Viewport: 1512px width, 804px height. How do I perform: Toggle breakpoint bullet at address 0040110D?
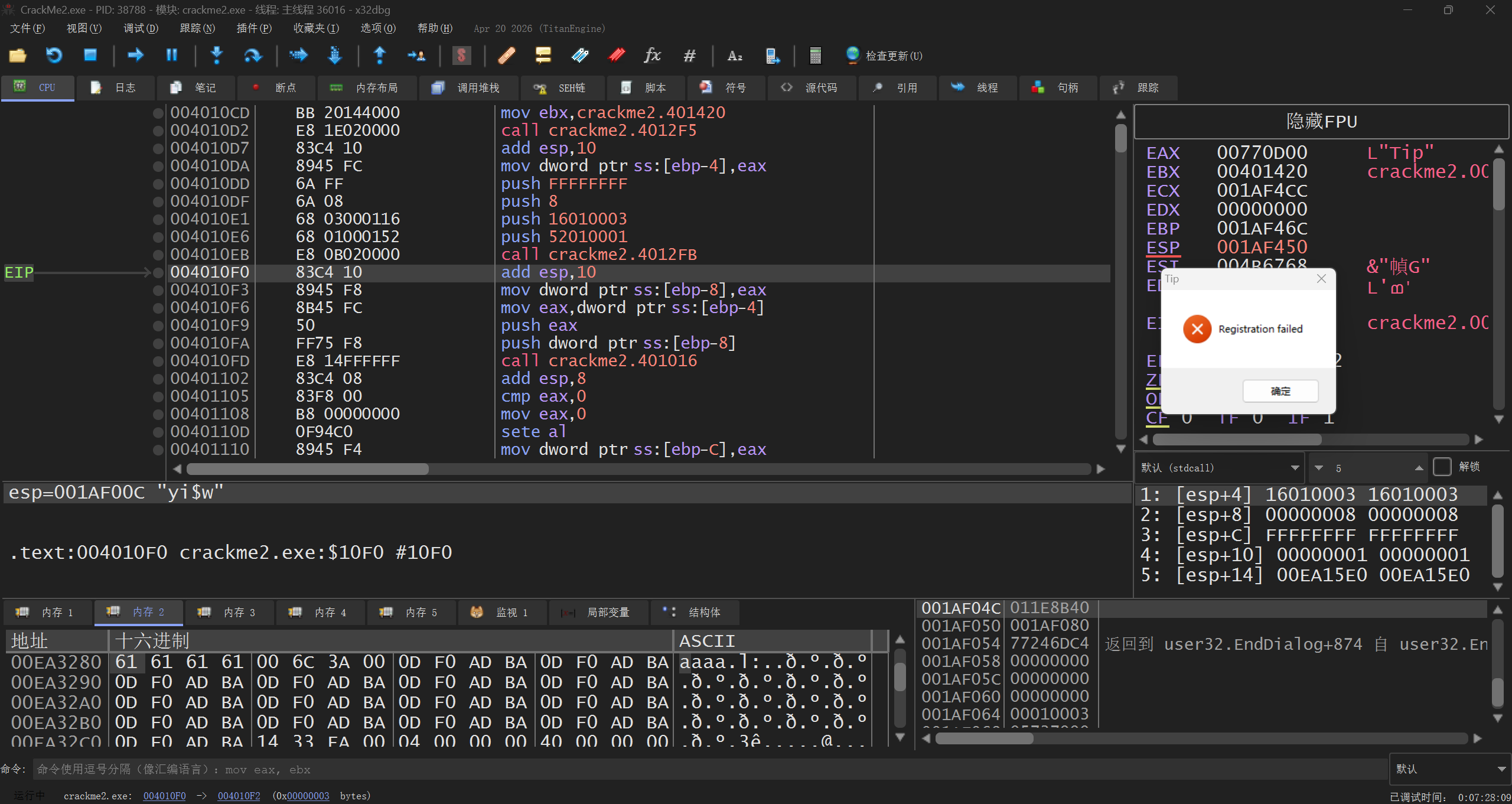[158, 432]
